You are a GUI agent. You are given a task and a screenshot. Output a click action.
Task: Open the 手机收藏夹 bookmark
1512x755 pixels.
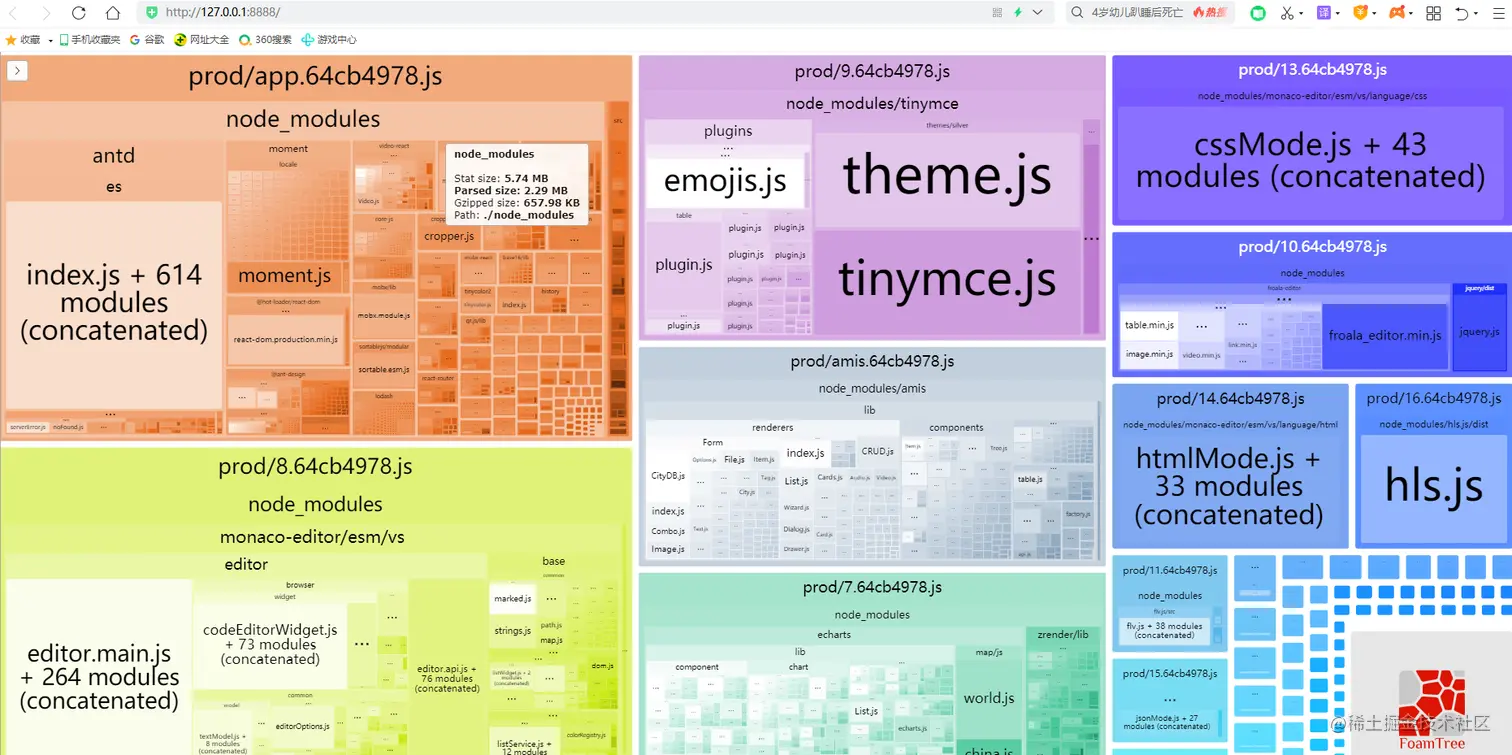click(89, 40)
